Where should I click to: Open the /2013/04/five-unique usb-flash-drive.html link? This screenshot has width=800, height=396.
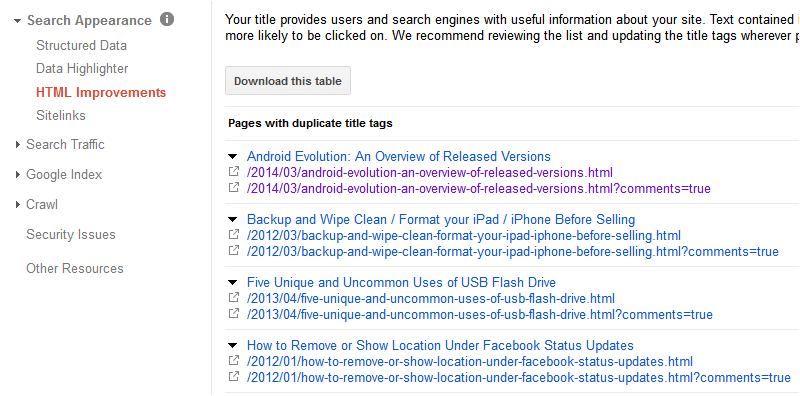coord(431,298)
